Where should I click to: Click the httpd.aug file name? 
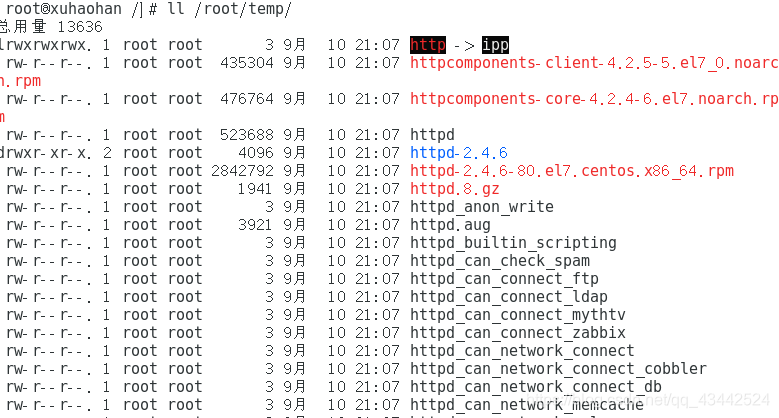click(x=450, y=225)
